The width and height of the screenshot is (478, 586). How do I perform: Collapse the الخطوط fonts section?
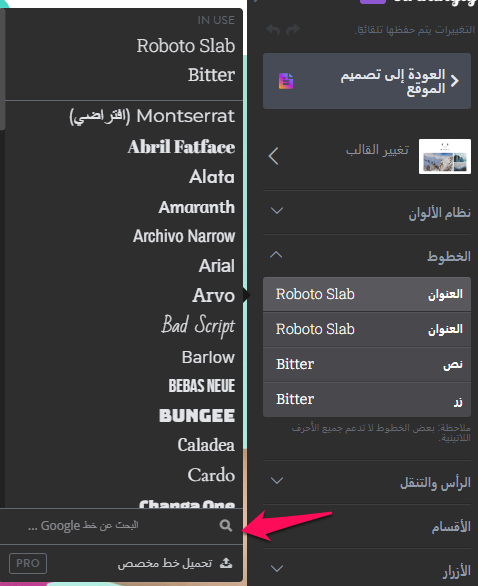pos(367,256)
